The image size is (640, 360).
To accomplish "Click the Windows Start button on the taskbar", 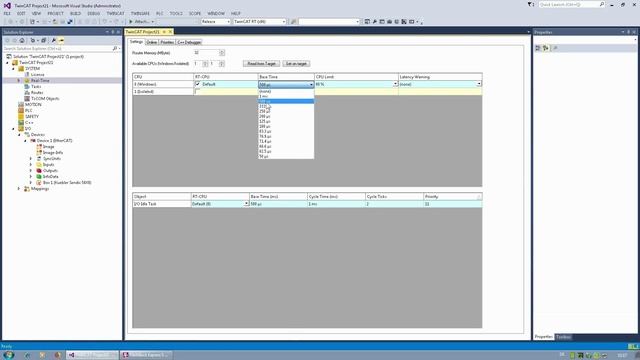I will point(9,355).
